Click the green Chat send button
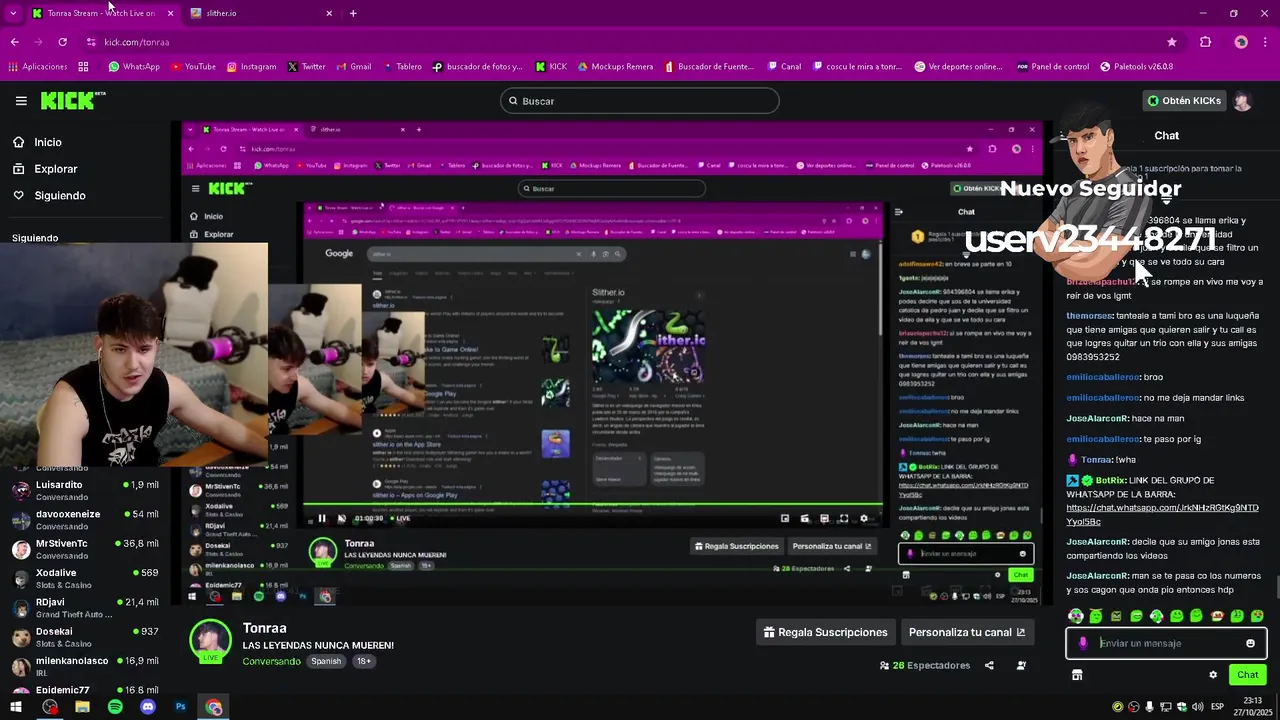Image resolution: width=1280 pixels, height=720 pixels. click(1247, 675)
